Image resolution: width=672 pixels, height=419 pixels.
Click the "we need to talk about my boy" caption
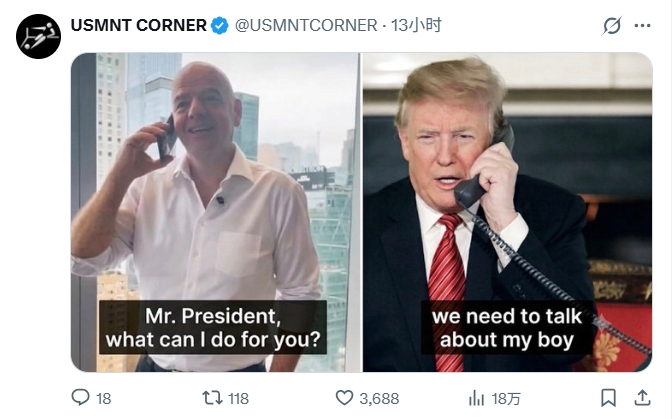click(x=507, y=328)
